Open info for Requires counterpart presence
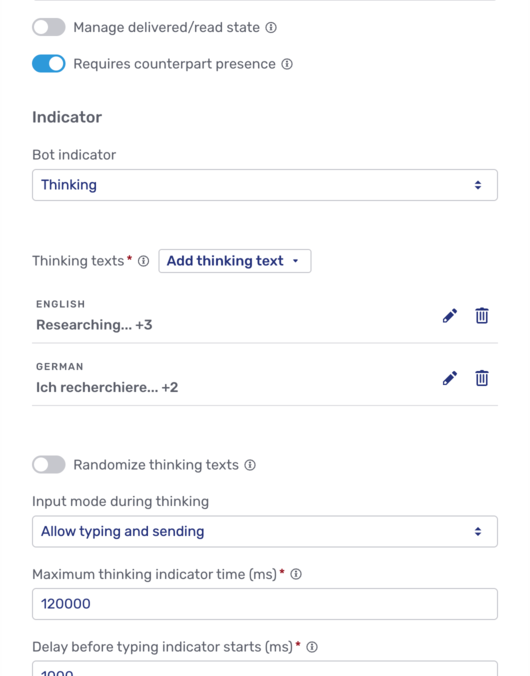530x676 pixels. pos(287,64)
